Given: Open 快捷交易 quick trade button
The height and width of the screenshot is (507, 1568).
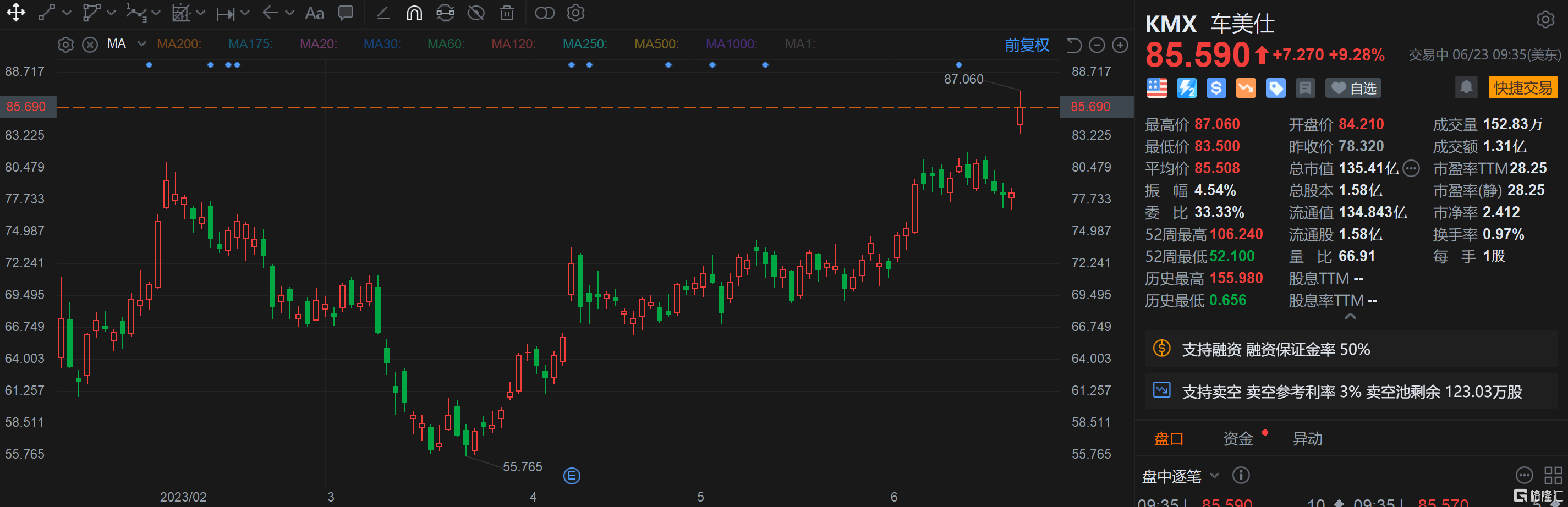Looking at the screenshot, I should [1523, 87].
